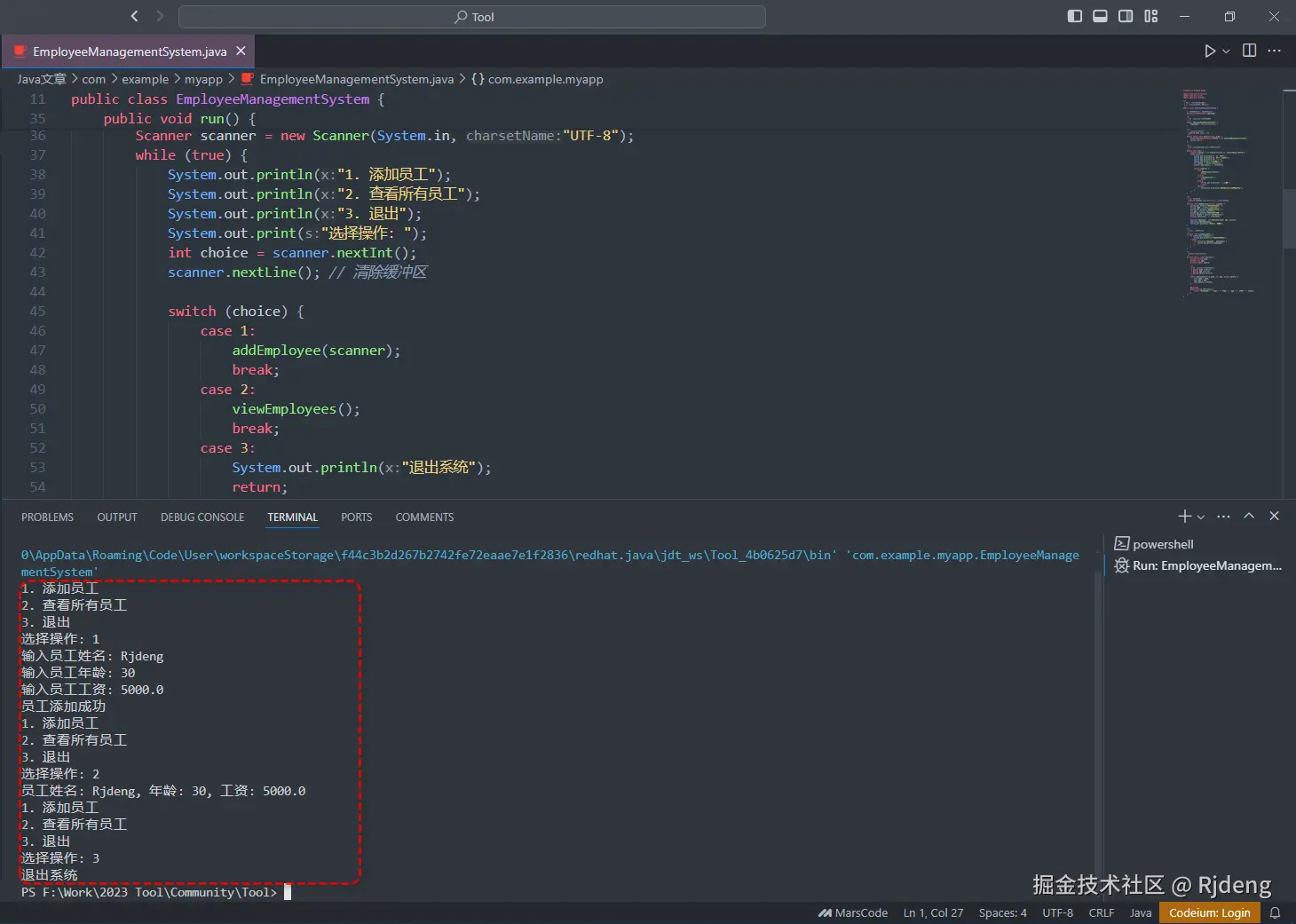The height and width of the screenshot is (924, 1296).
Task: Click the terminal output line 输入员工姓名: Rjdeng
Action: pos(92,656)
